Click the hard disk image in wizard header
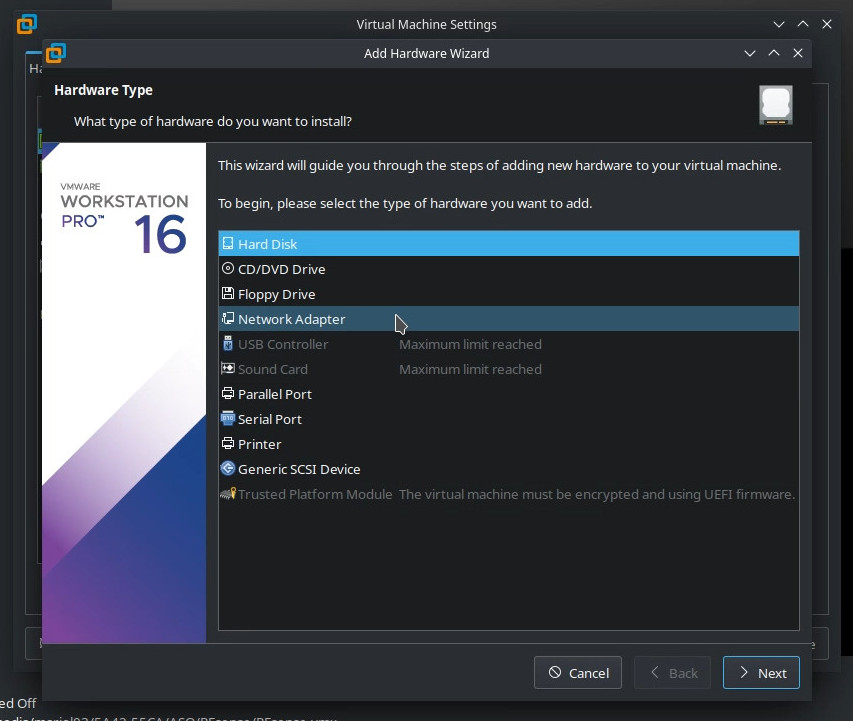Image resolution: width=853 pixels, height=721 pixels. [x=775, y=104]
